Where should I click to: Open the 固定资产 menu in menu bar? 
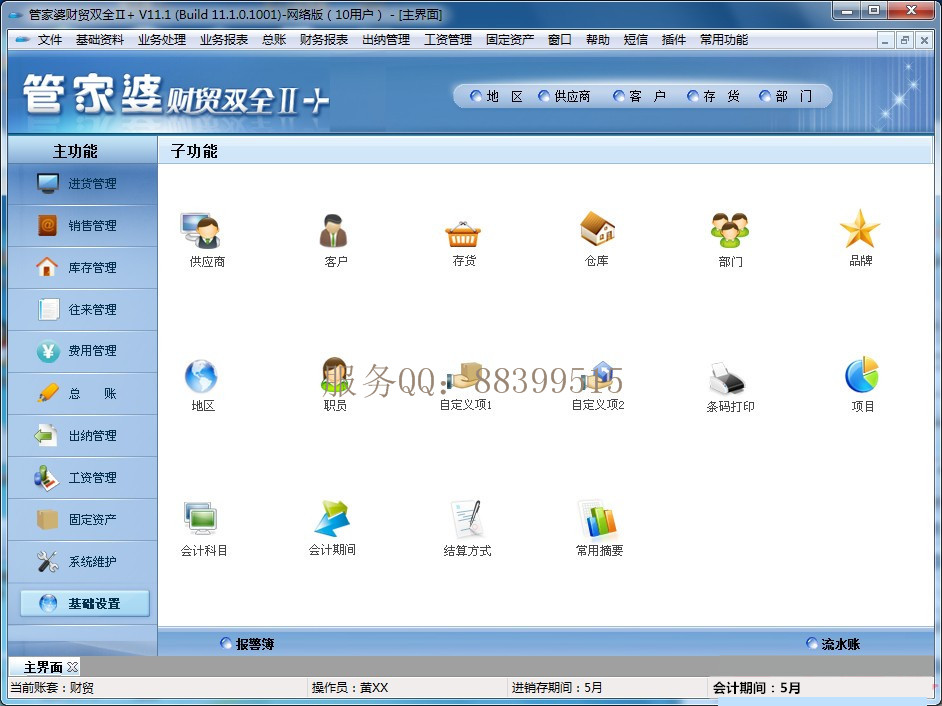click(509, 40)
